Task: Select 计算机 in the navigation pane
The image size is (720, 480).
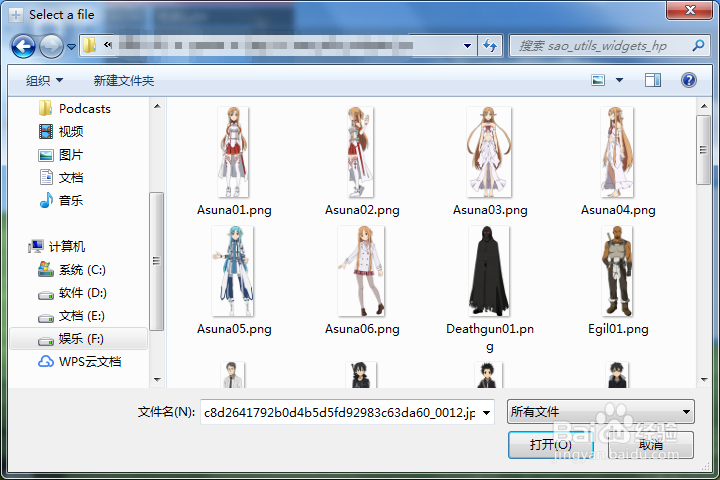Action: [x=67, y=247]
